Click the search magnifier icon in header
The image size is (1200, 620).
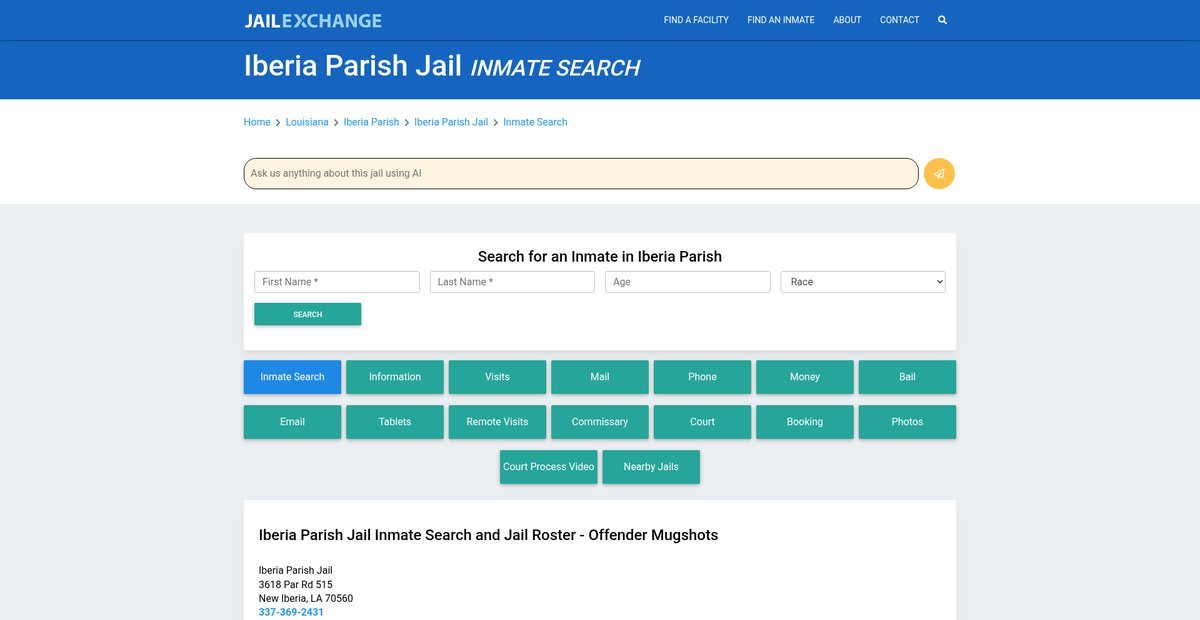pos(942,20)
